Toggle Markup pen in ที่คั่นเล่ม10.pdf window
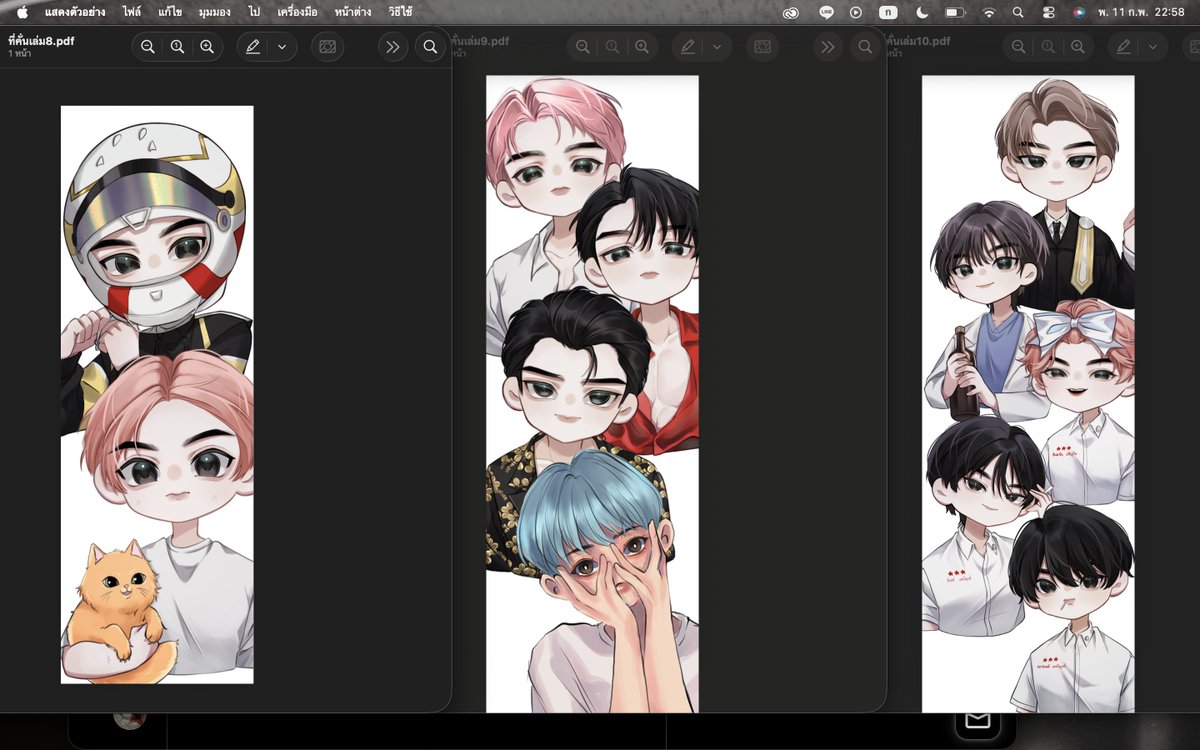Image resolution: width=1200 pixels, height=750 pixels. click(x=1123, y=47)
